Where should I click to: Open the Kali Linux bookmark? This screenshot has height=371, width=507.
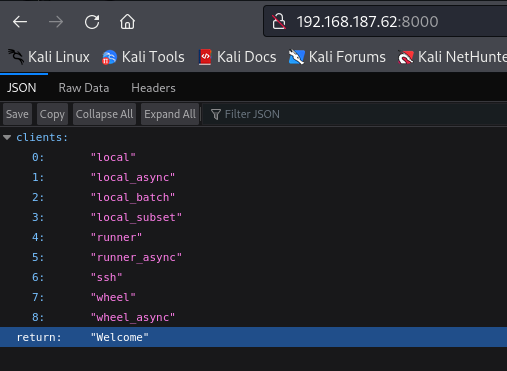[x=49, y=57]
